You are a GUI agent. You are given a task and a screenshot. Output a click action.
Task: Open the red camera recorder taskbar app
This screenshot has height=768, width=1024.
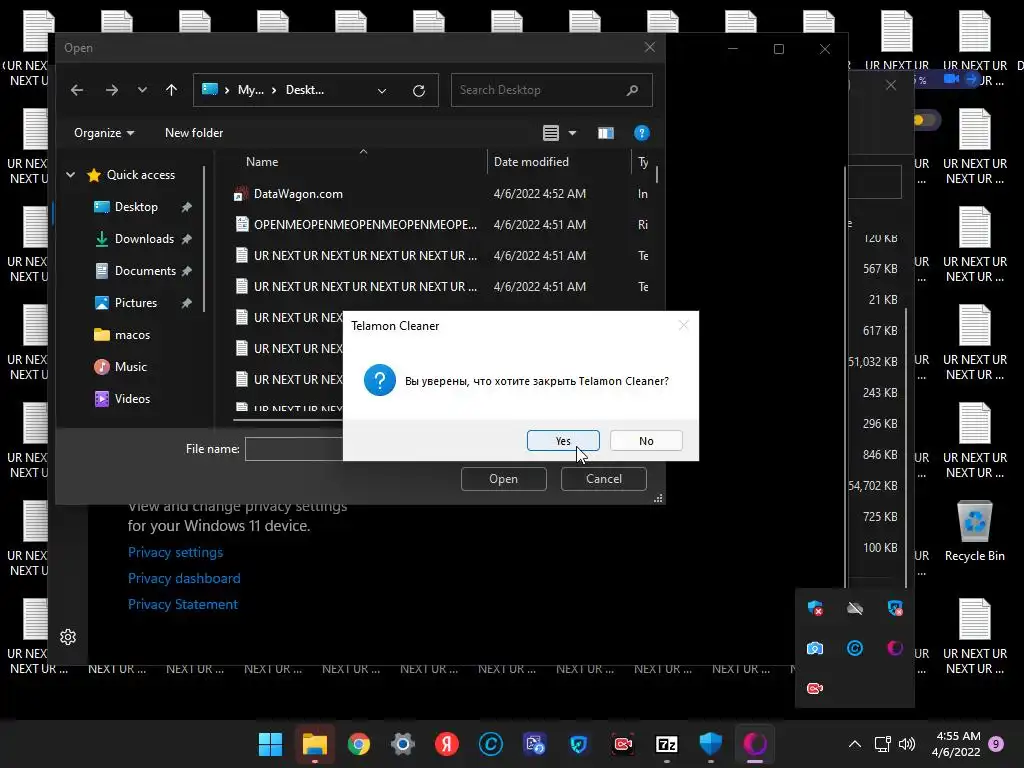(622, 744)
